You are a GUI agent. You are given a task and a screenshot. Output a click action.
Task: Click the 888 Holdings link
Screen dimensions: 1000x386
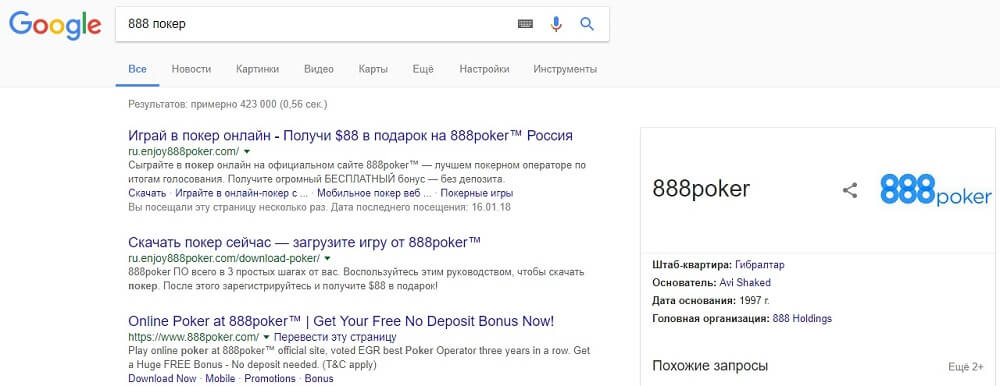click(x=802, y=318)
